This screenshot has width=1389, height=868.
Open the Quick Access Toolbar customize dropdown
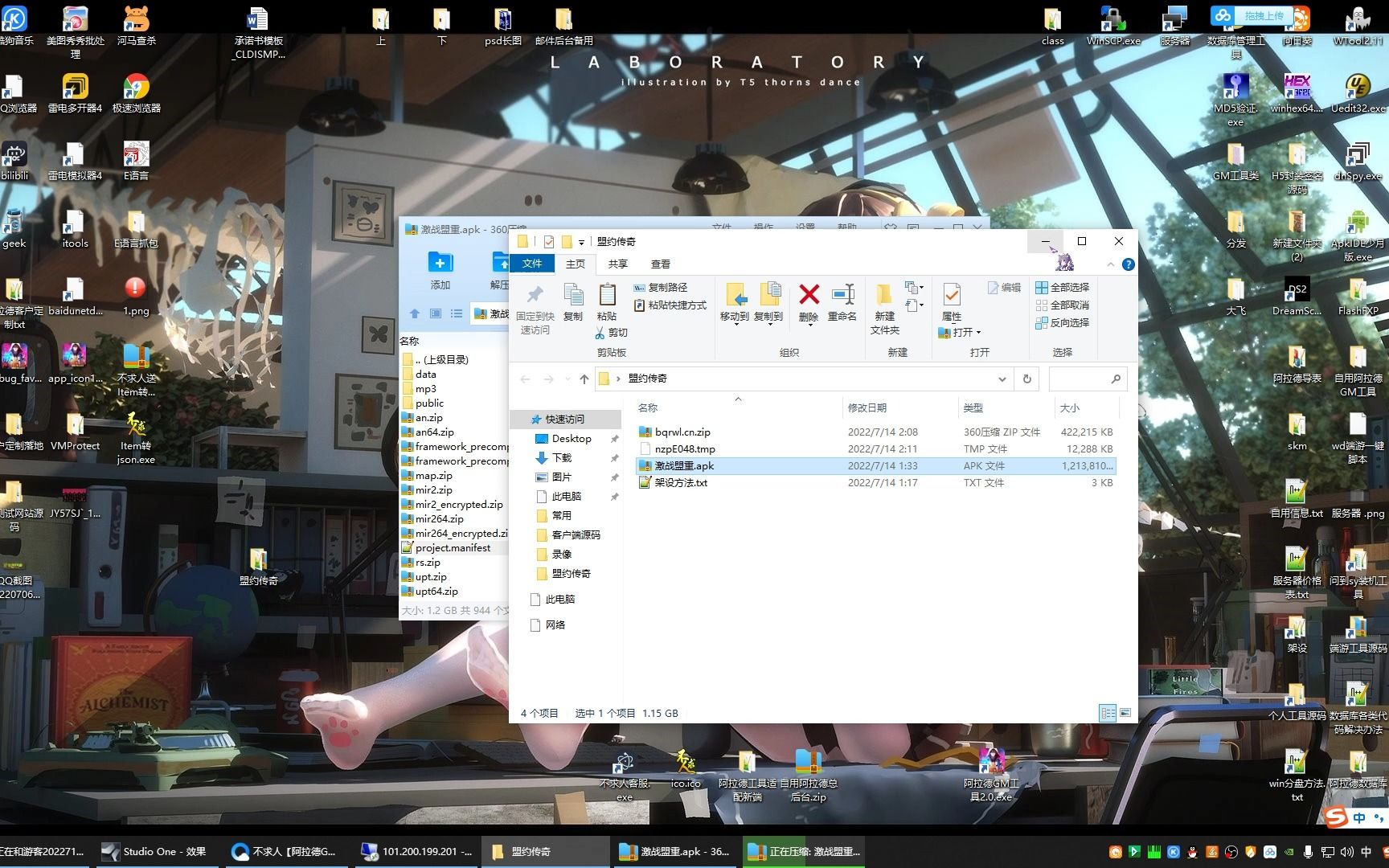coord(581,242)
